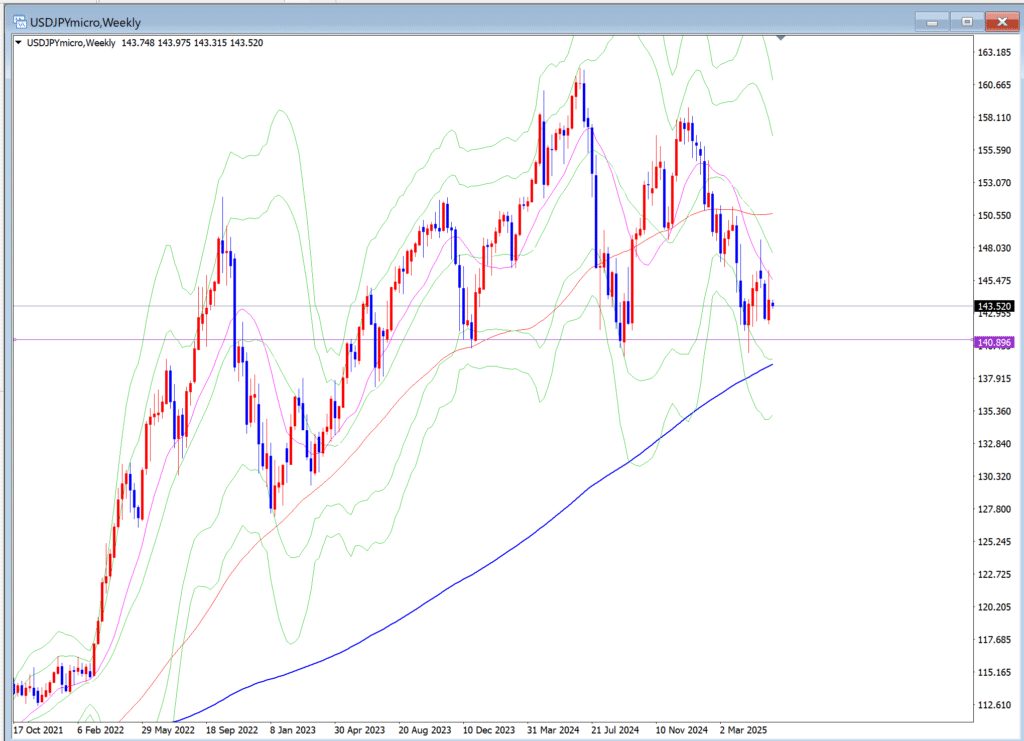Click the 122.725 price scale label
Screen dimensions: 1024x741
click(994, 575)
